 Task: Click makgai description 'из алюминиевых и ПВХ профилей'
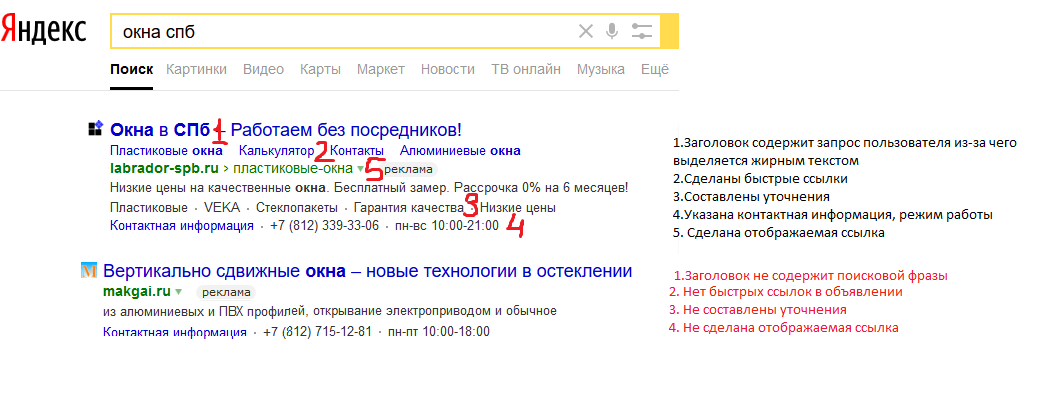point(329,311)
